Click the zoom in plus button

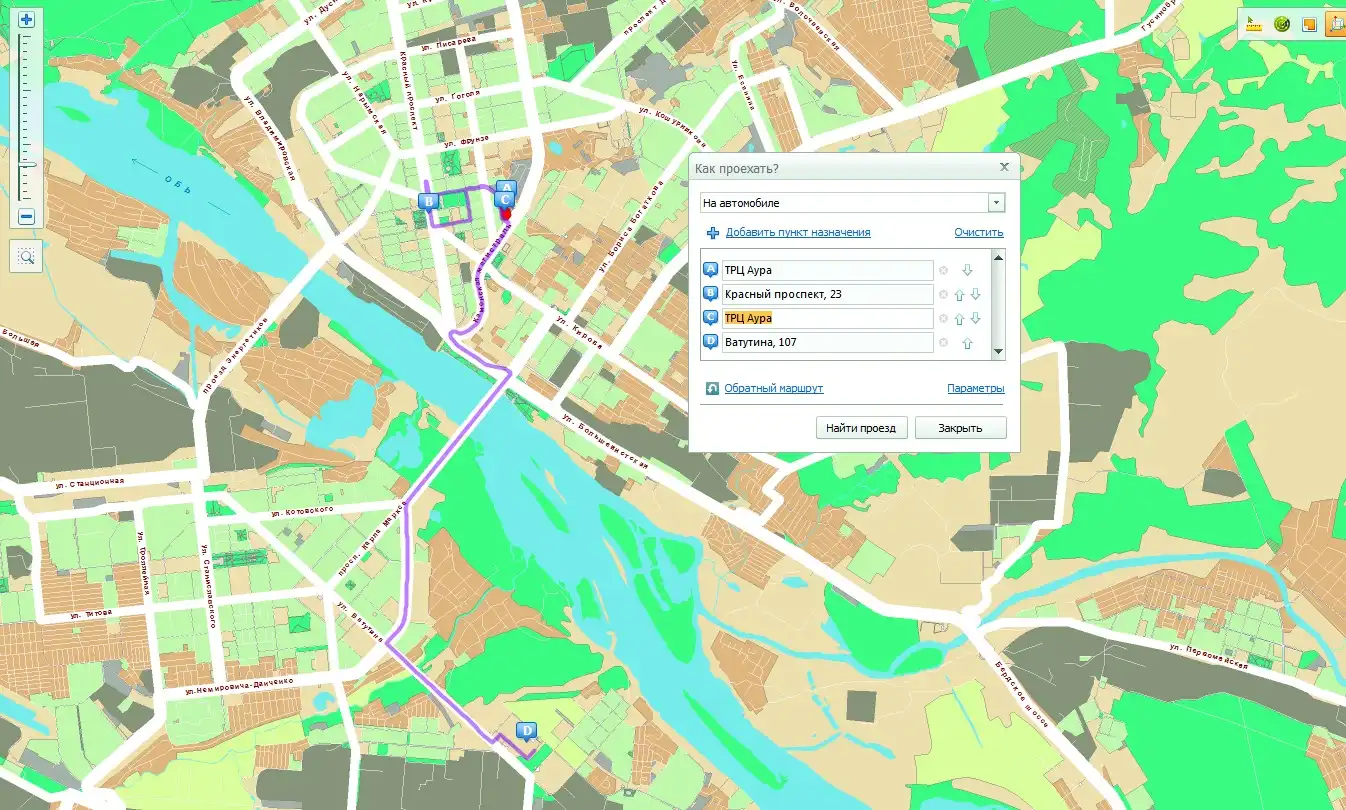coord(26,19)
